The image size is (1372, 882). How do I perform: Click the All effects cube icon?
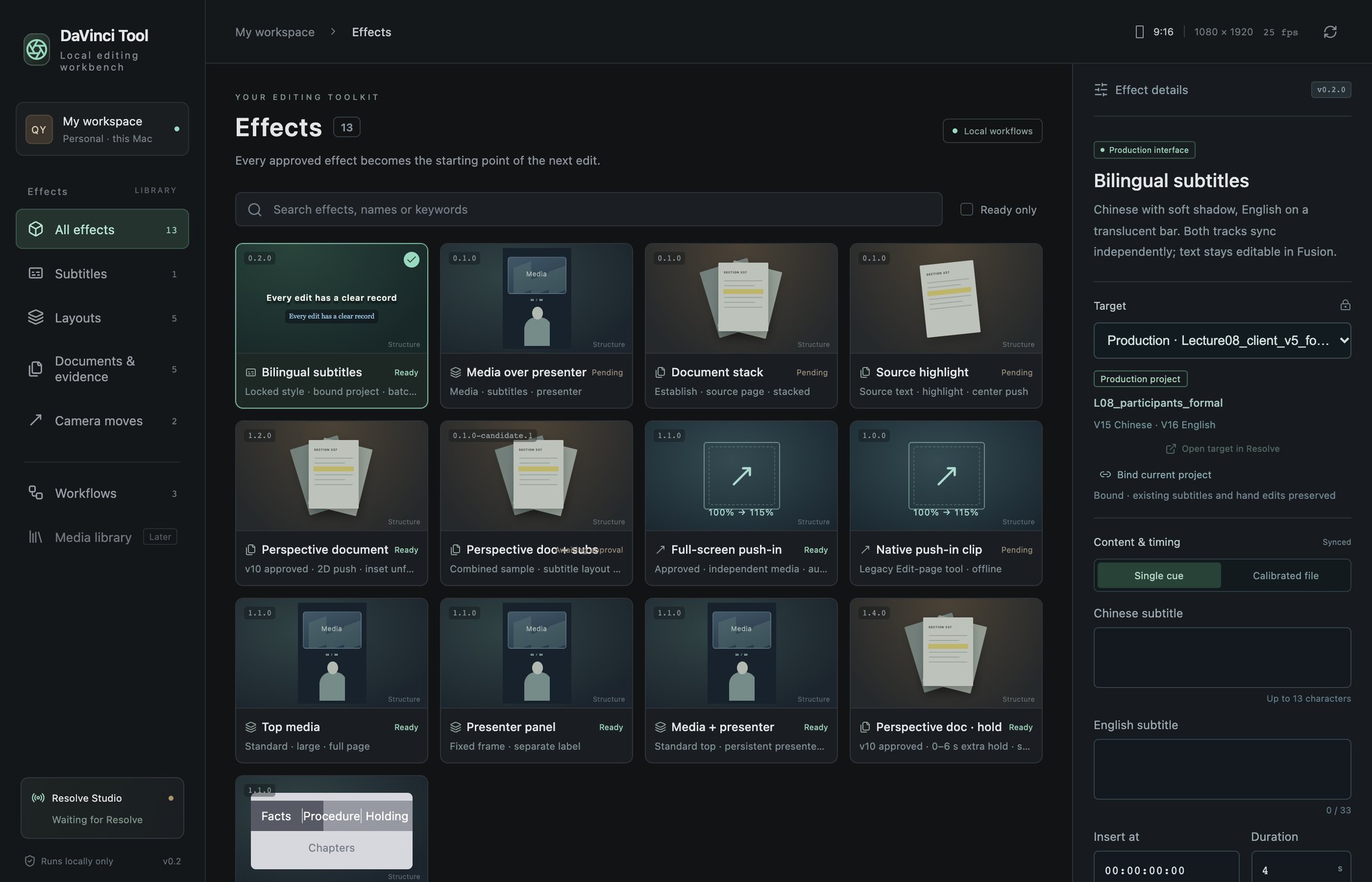pyautogui.click(x=36, y=229)
